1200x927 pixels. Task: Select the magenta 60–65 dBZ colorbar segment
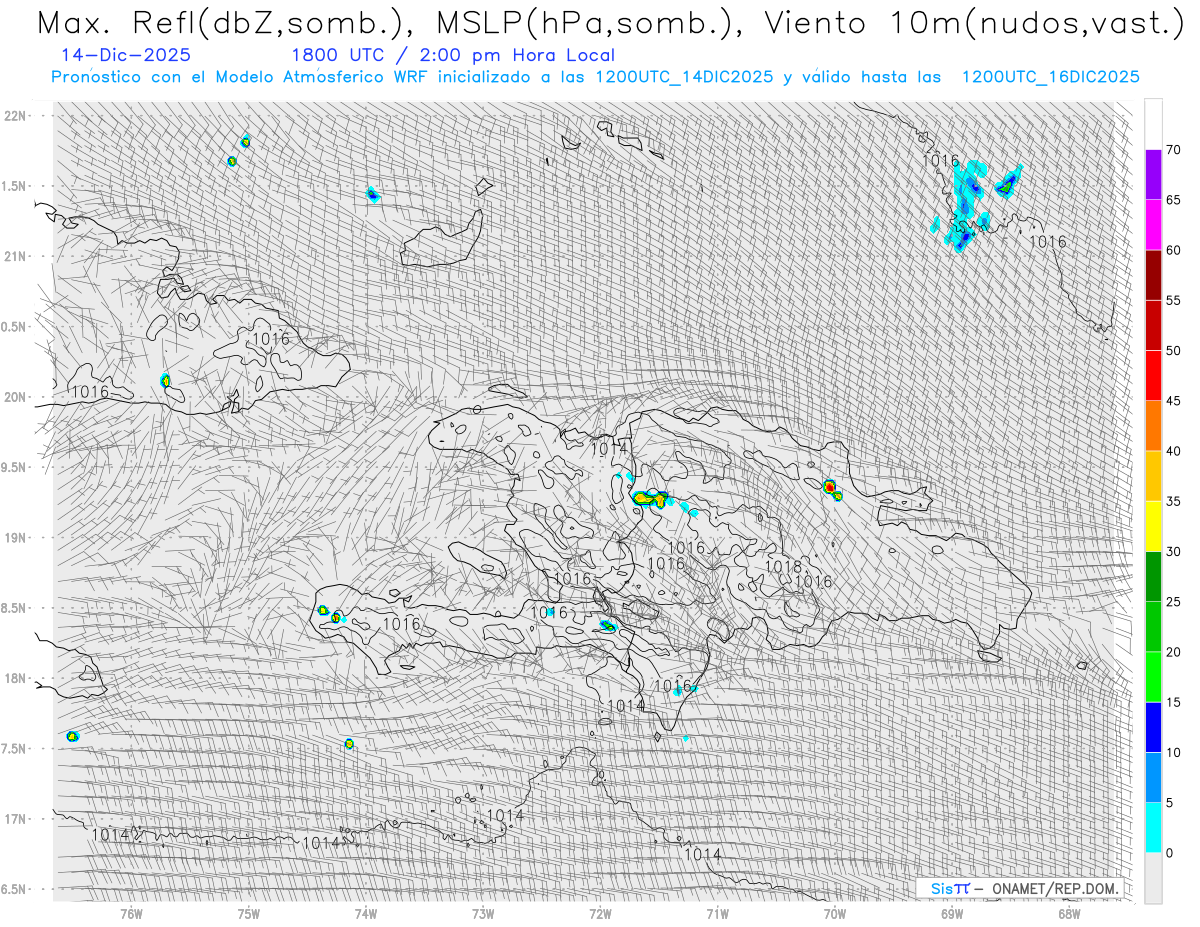click(x=1153, y=225)
